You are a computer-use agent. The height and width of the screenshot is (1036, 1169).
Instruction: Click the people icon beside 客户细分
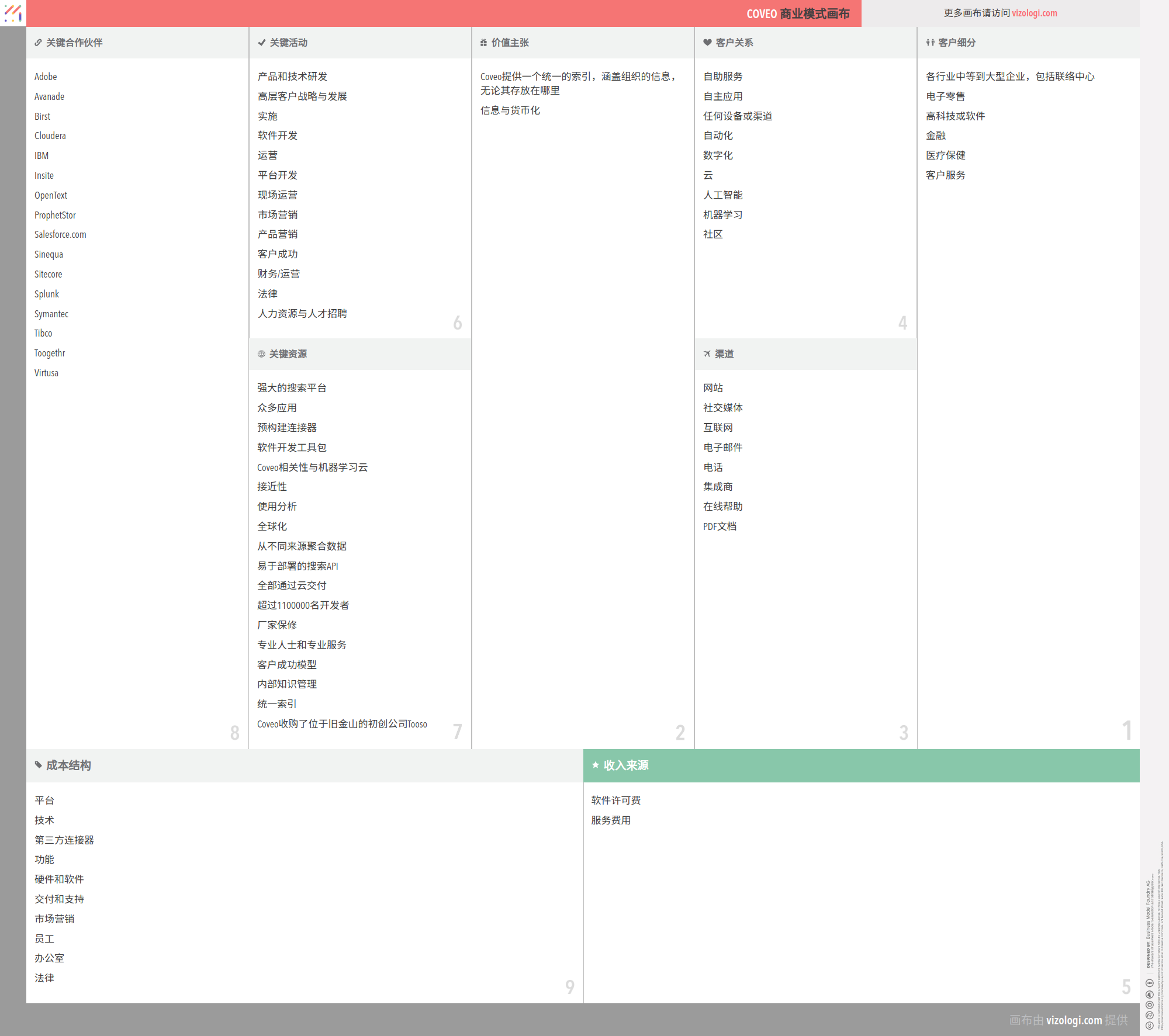coord(930,43)
